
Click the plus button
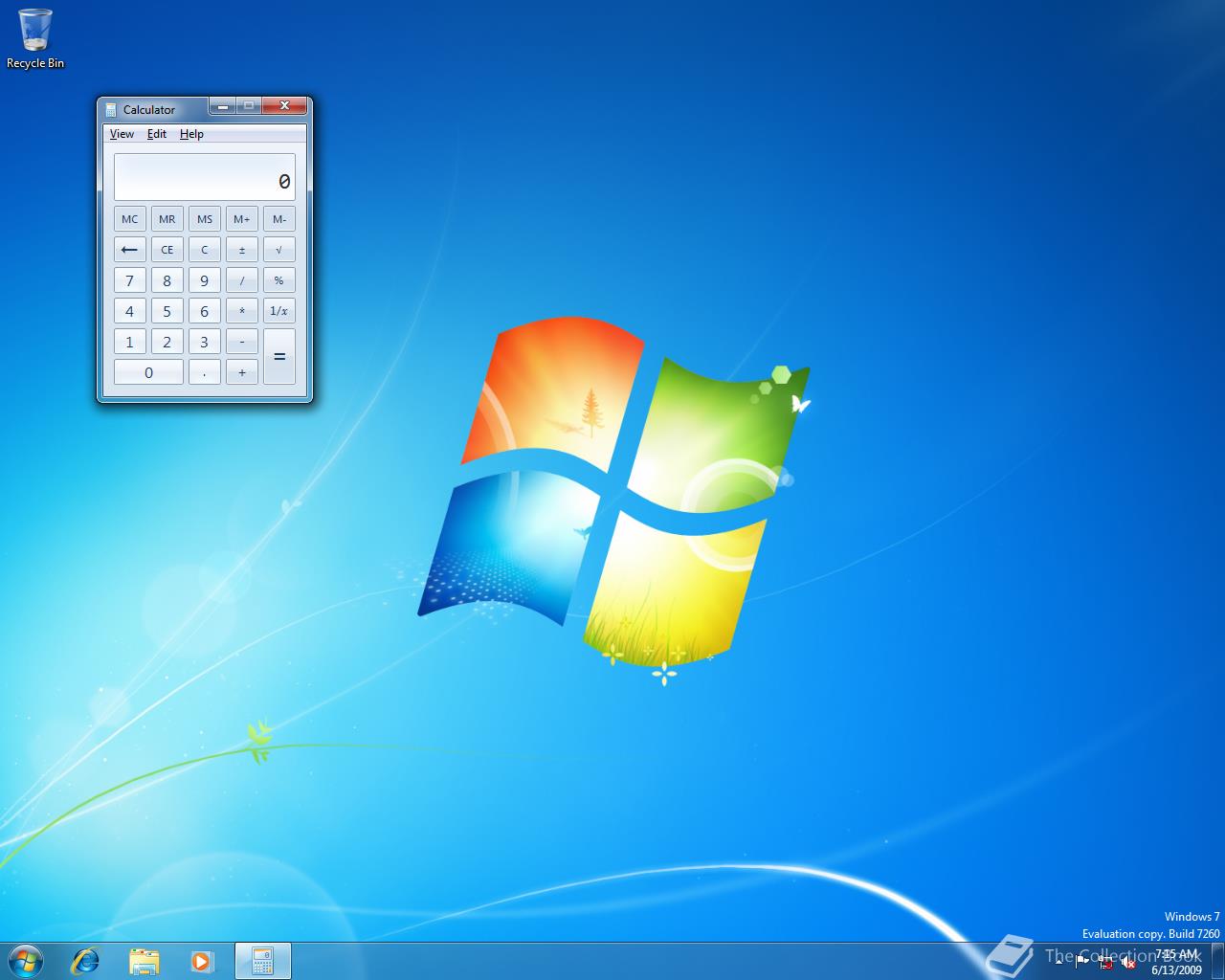tap(241, 372)
